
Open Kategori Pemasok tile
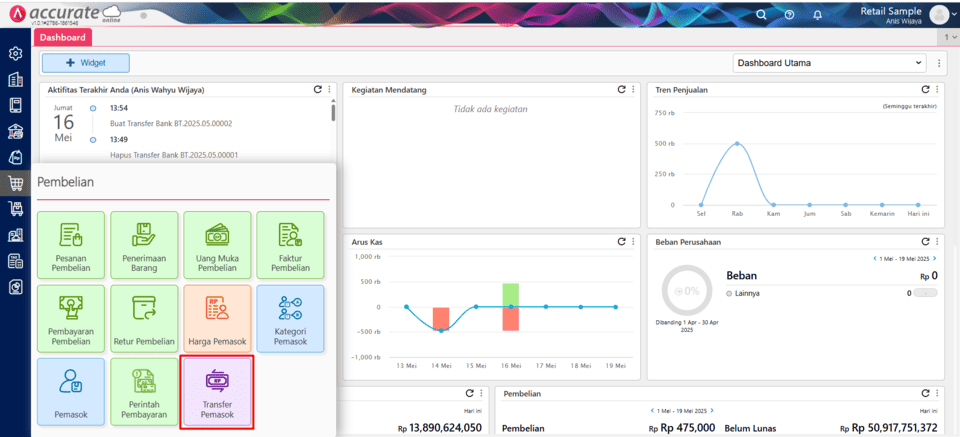pos(290,318)
